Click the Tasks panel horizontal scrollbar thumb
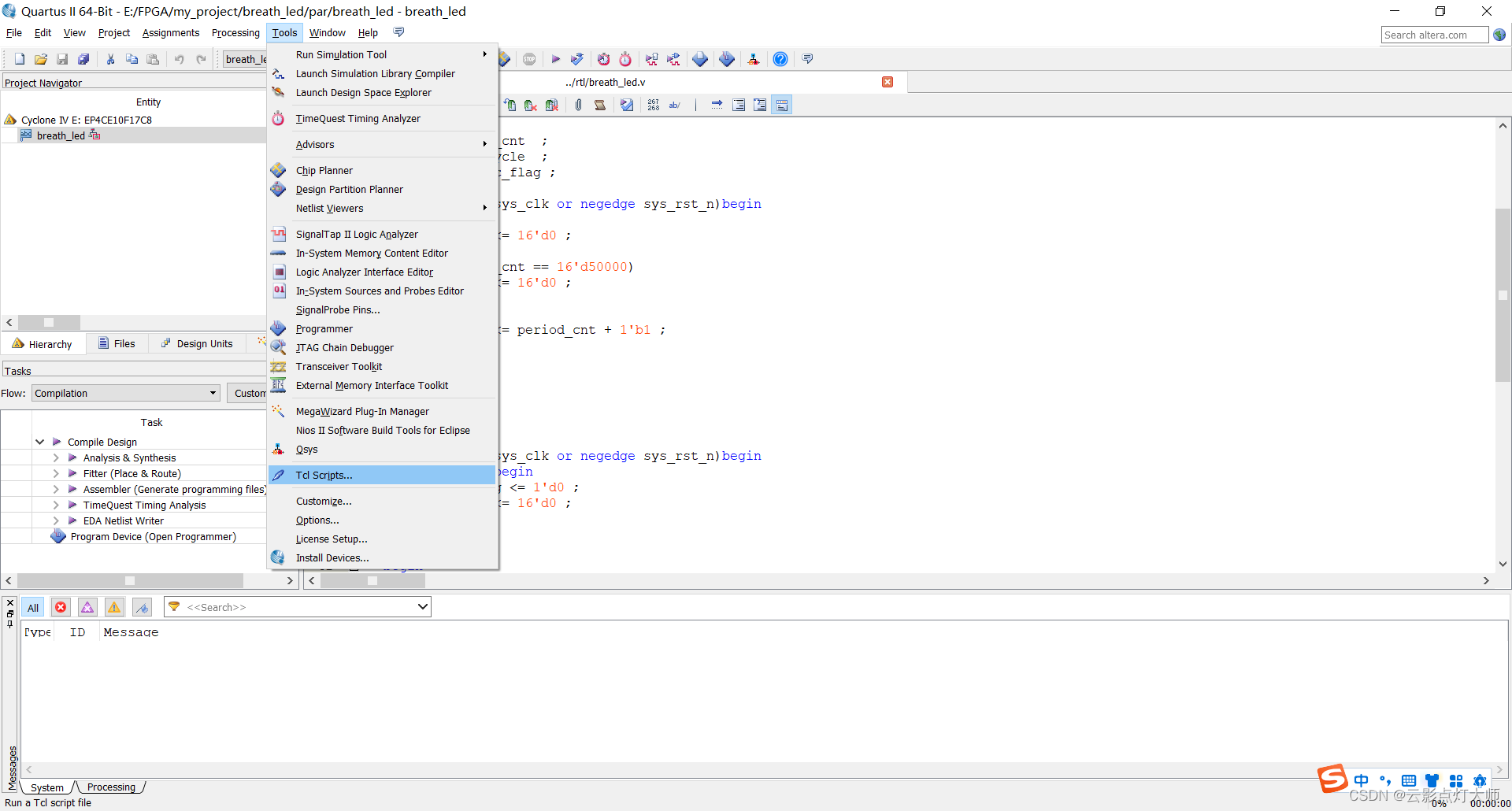This screenshot has height=811, width=1512. coord(130,580)
